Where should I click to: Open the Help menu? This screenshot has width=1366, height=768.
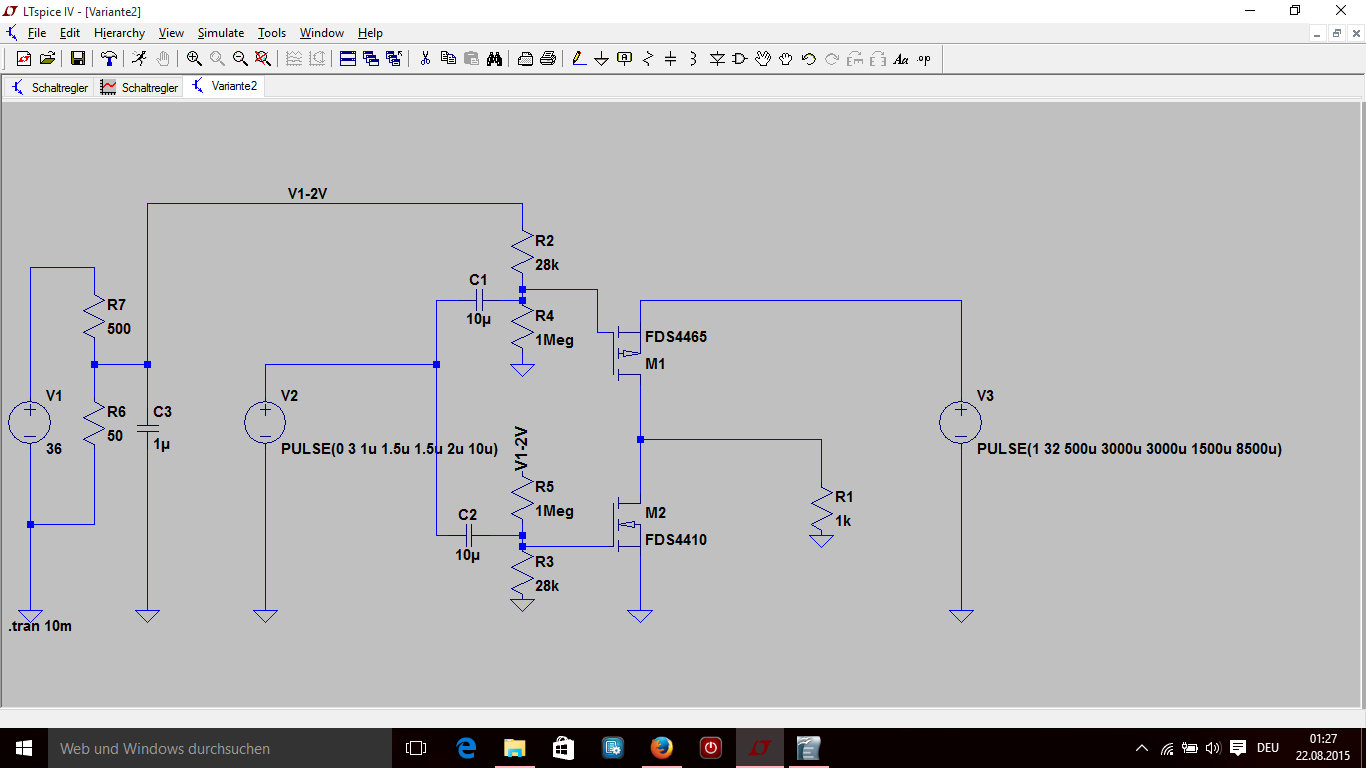[370, 33]
